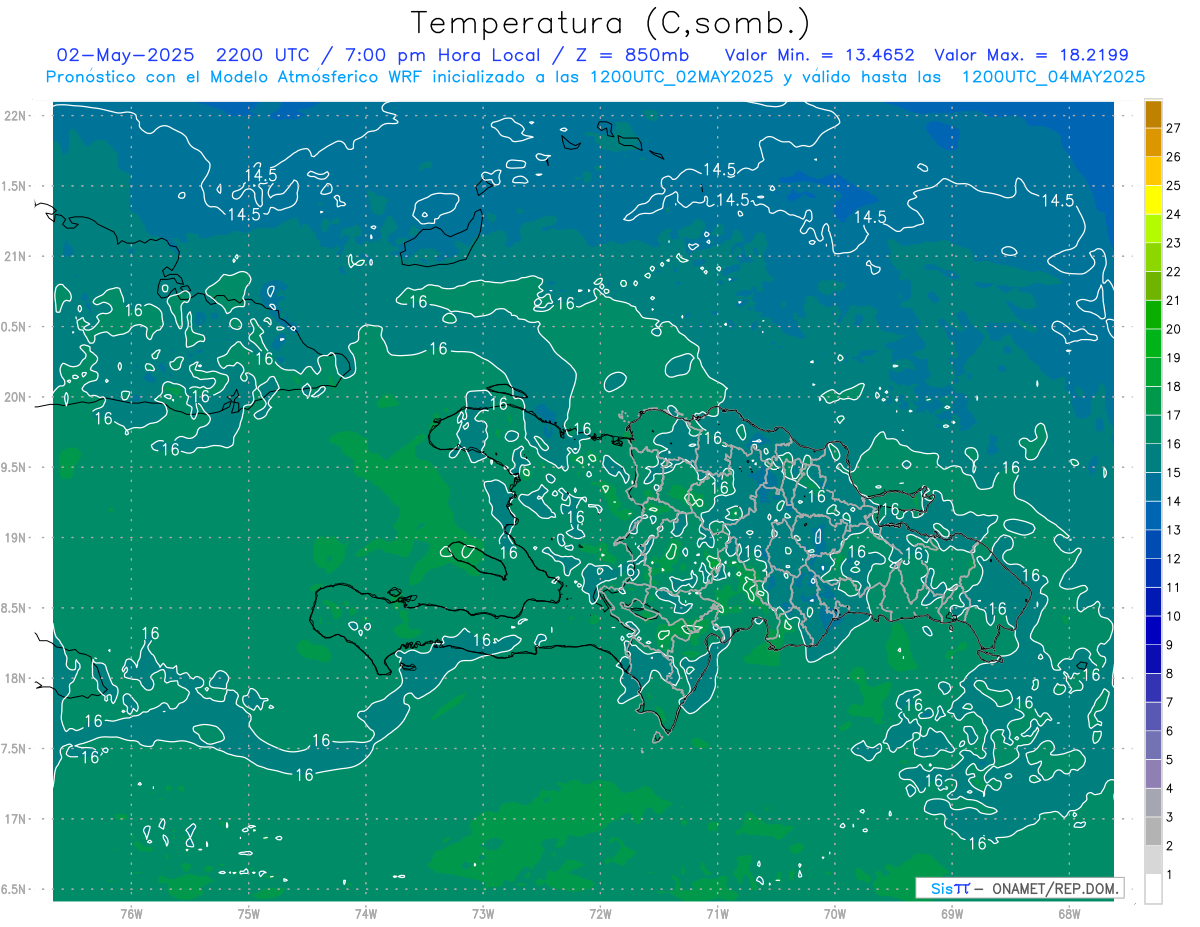The image size is (1200, 927).
Task: Click the '74W' longitude axis label
Action: tap(366, 914)
